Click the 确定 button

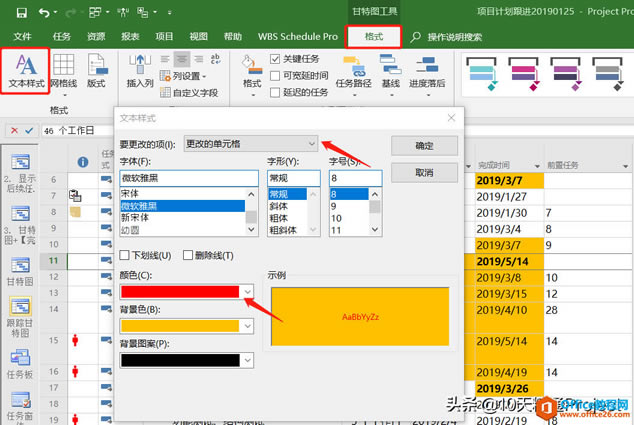(x=423, y=145)
